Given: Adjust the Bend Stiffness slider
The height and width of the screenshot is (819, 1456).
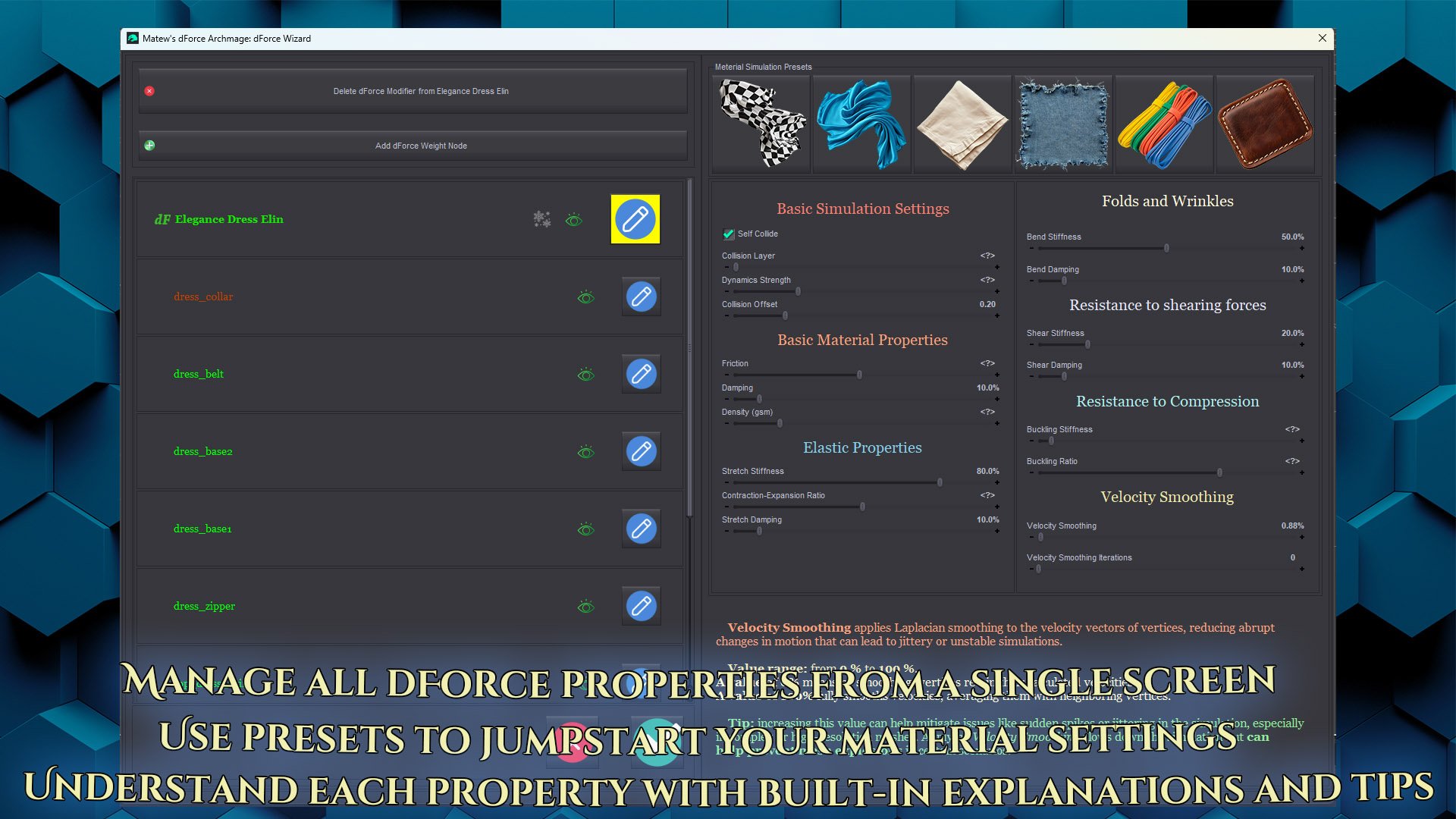Looking at the screenshot, I should pos(1166,248).
